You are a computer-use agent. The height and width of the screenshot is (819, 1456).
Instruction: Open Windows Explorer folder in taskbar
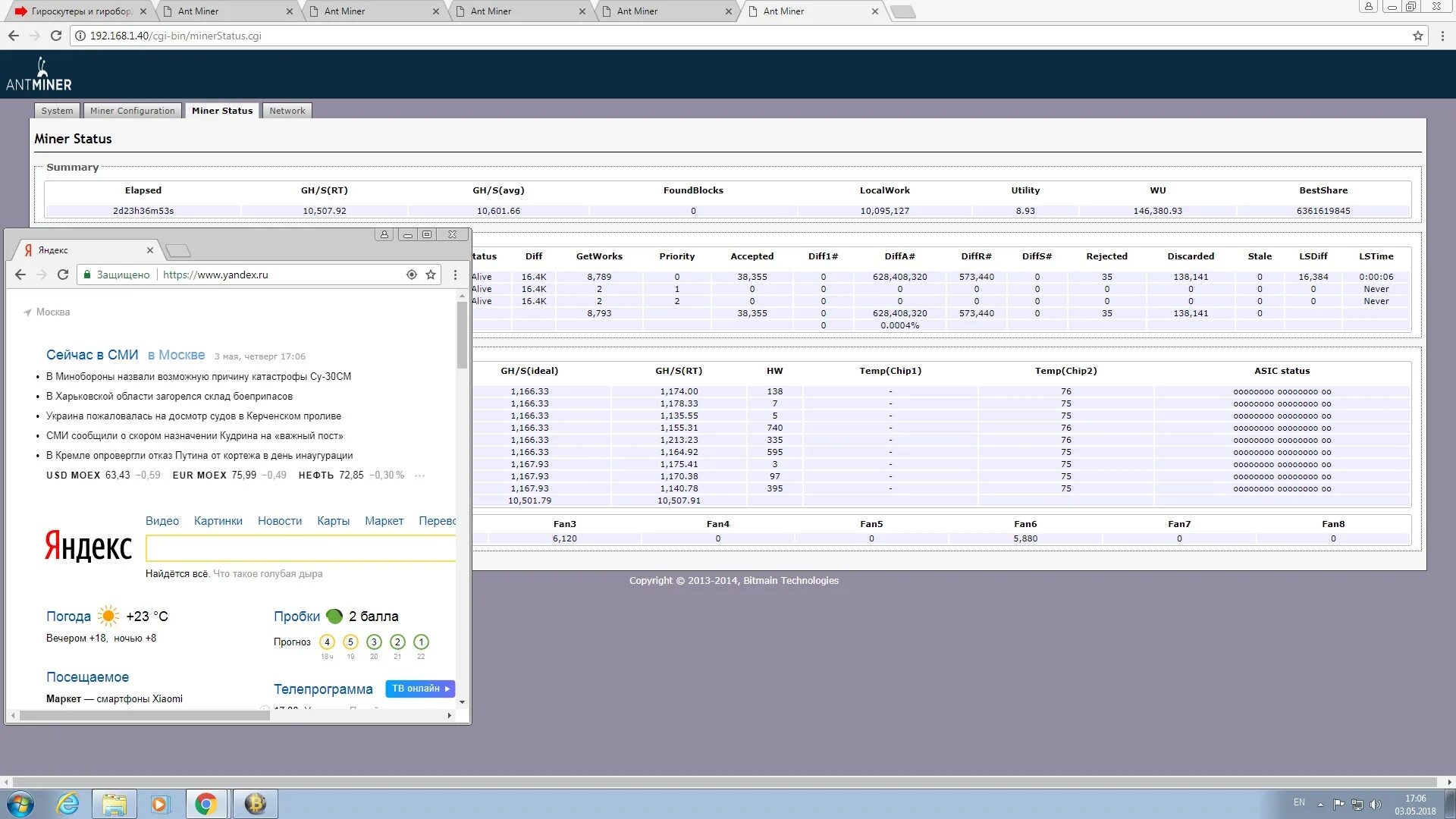tap(115, 804)
